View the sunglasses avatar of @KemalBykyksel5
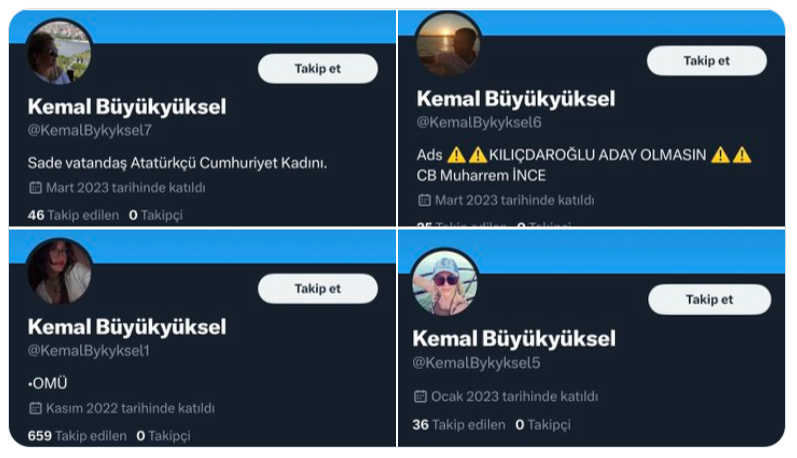797x458 pixels. point(445,283)
